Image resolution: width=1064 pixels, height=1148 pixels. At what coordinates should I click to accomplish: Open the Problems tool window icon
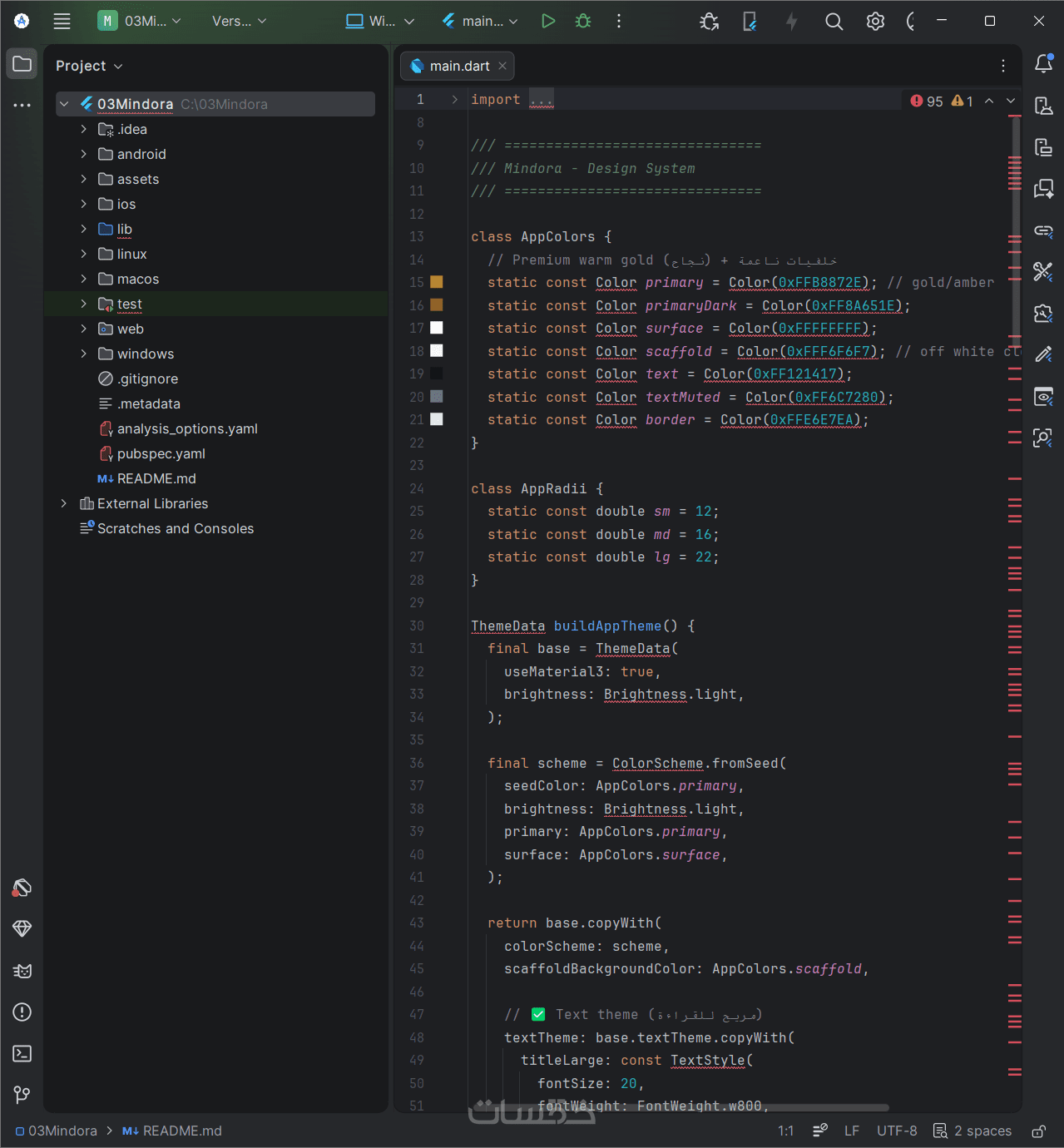(22, 1012)
